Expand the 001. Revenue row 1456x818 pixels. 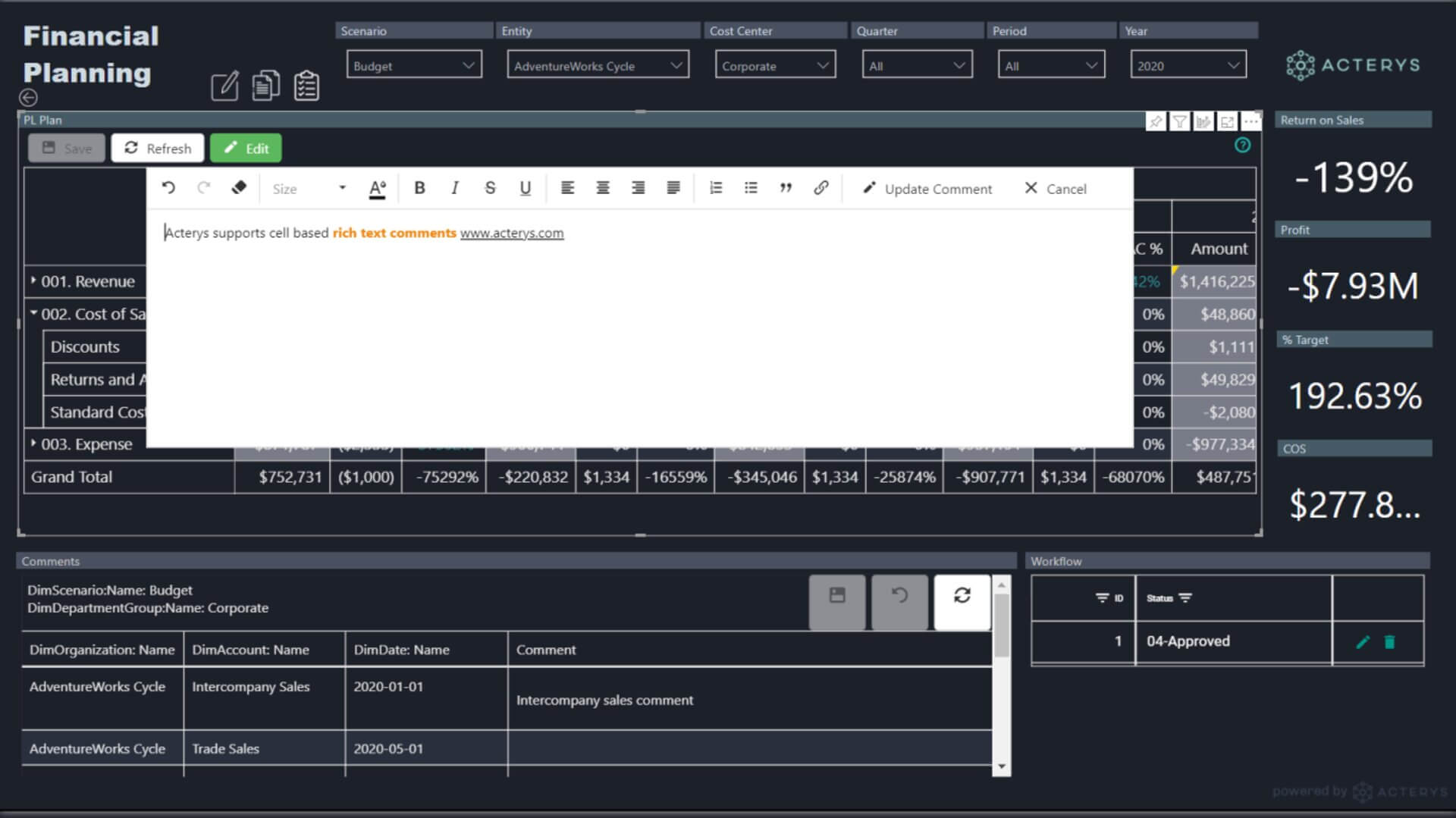(x=33, y=281)
